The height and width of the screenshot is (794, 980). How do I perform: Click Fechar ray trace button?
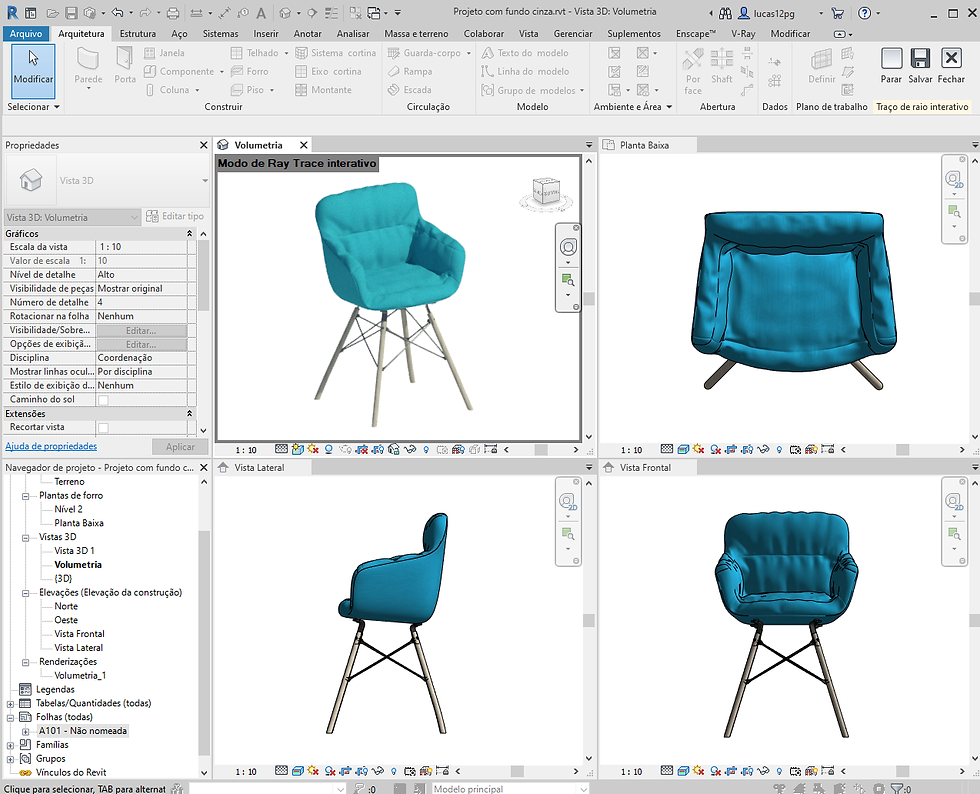pyautogui.click(x=951, y=66)
